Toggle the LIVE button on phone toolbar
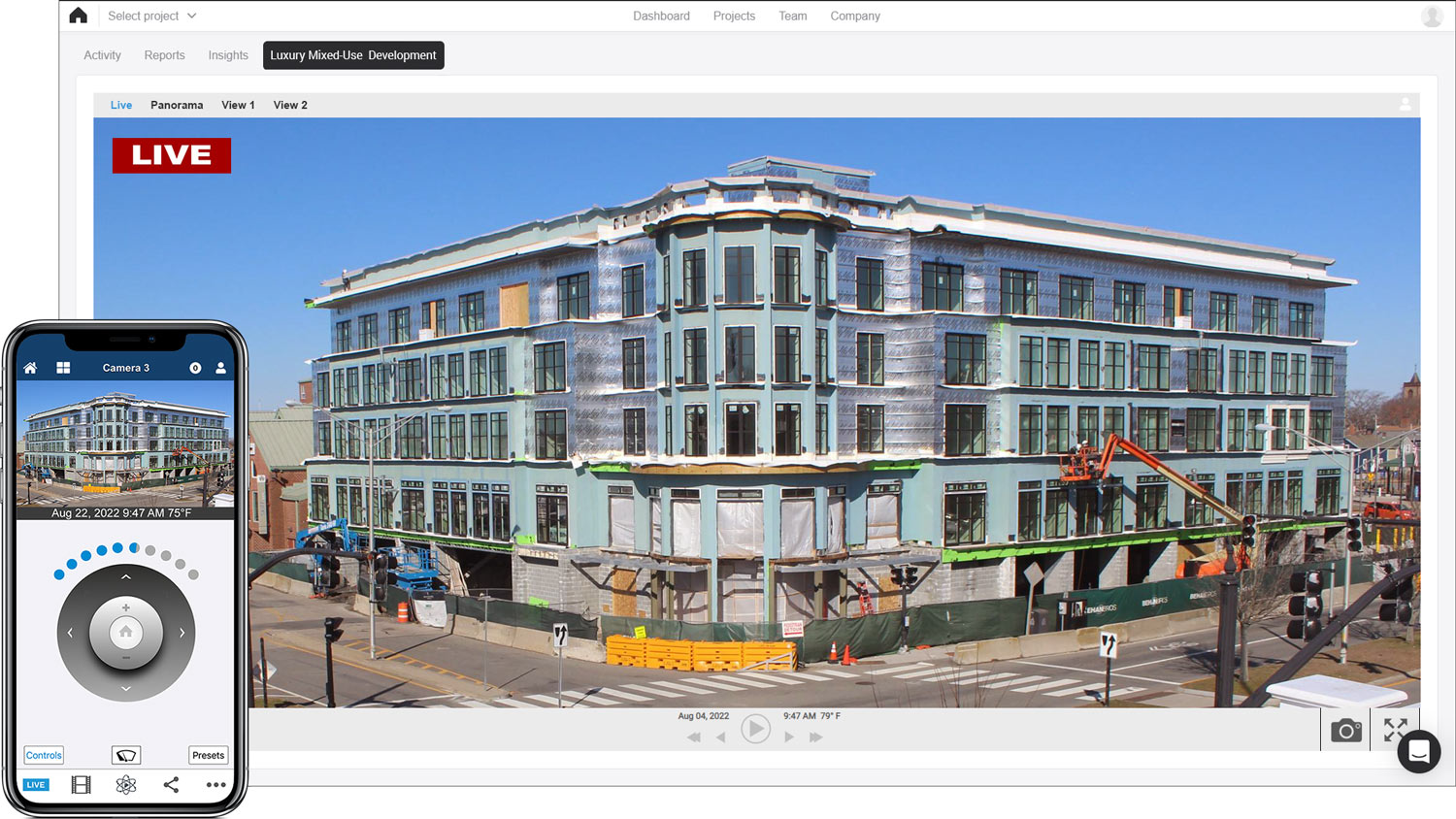Screen dimensions: 1456x819 coord(36,785)
